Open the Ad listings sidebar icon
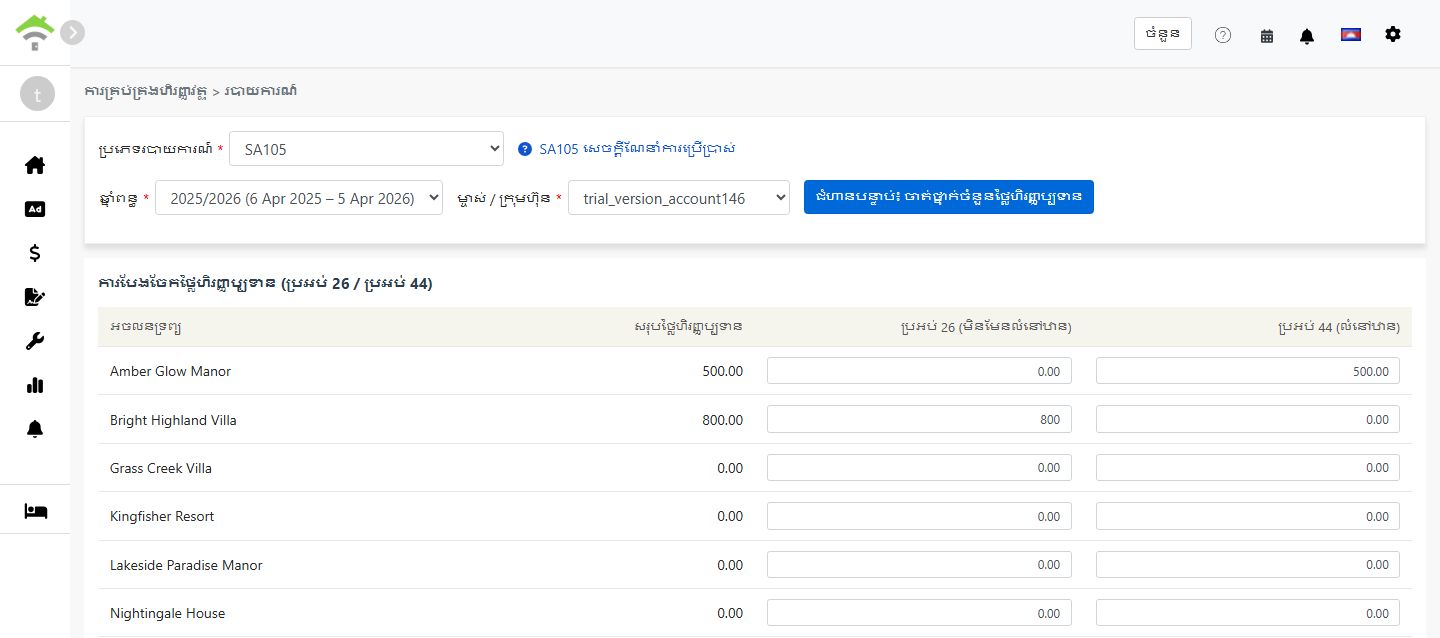1440x638 pixels. (x=35, y=209)
